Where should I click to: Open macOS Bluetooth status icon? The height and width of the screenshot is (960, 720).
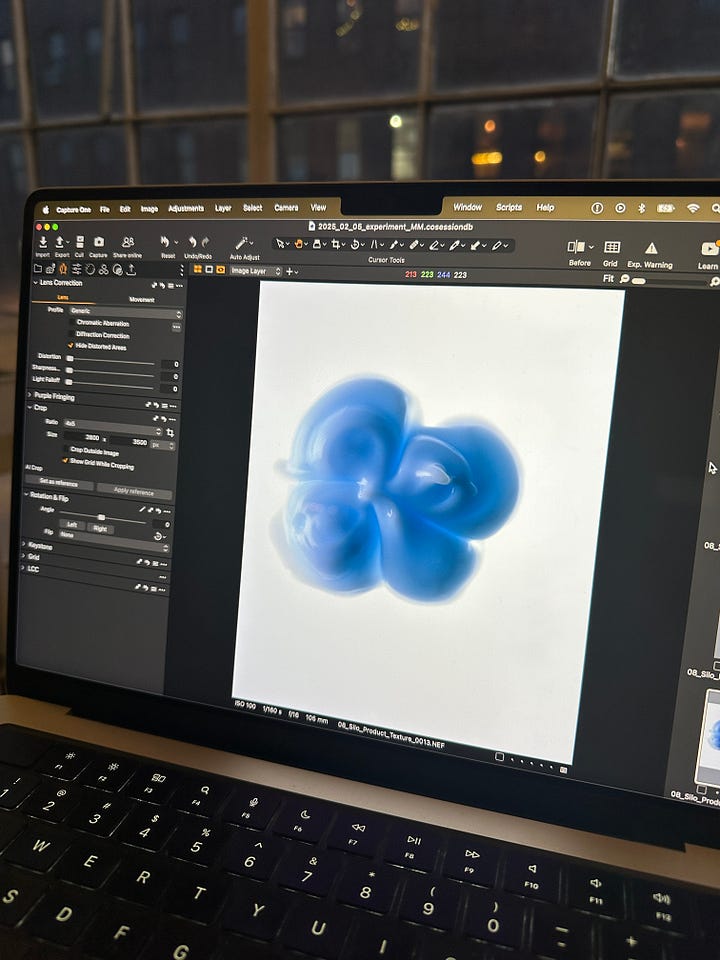pyautogui.click(x=642, y=208)
